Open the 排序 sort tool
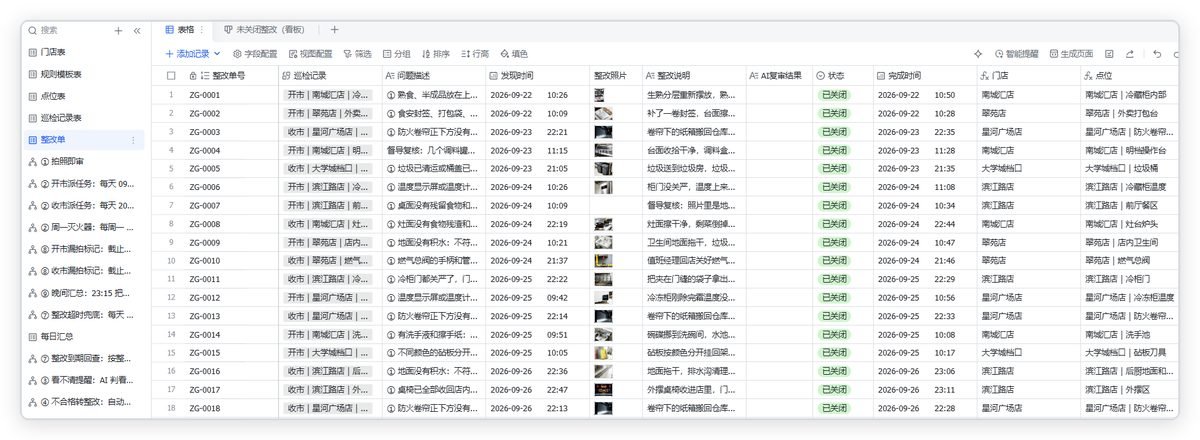1200x440 pixels. tap(436, 54)
